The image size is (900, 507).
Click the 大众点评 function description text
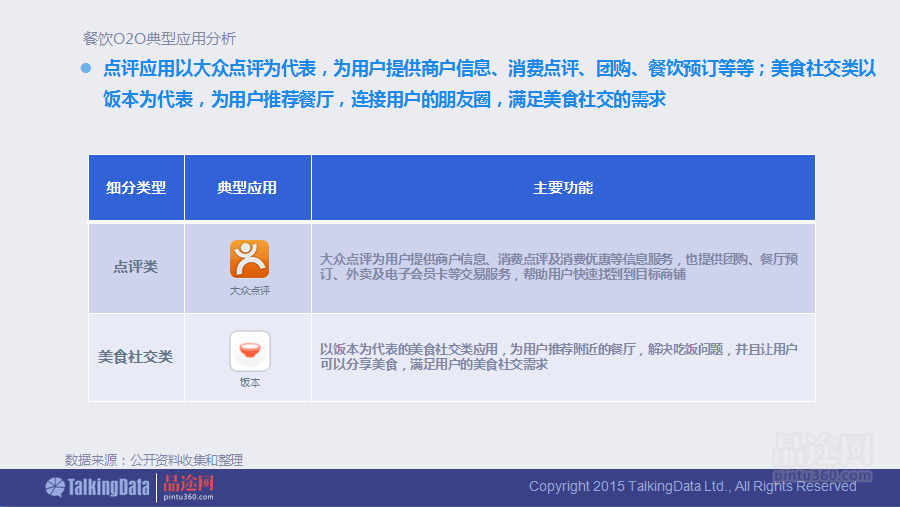pos(558,267)
